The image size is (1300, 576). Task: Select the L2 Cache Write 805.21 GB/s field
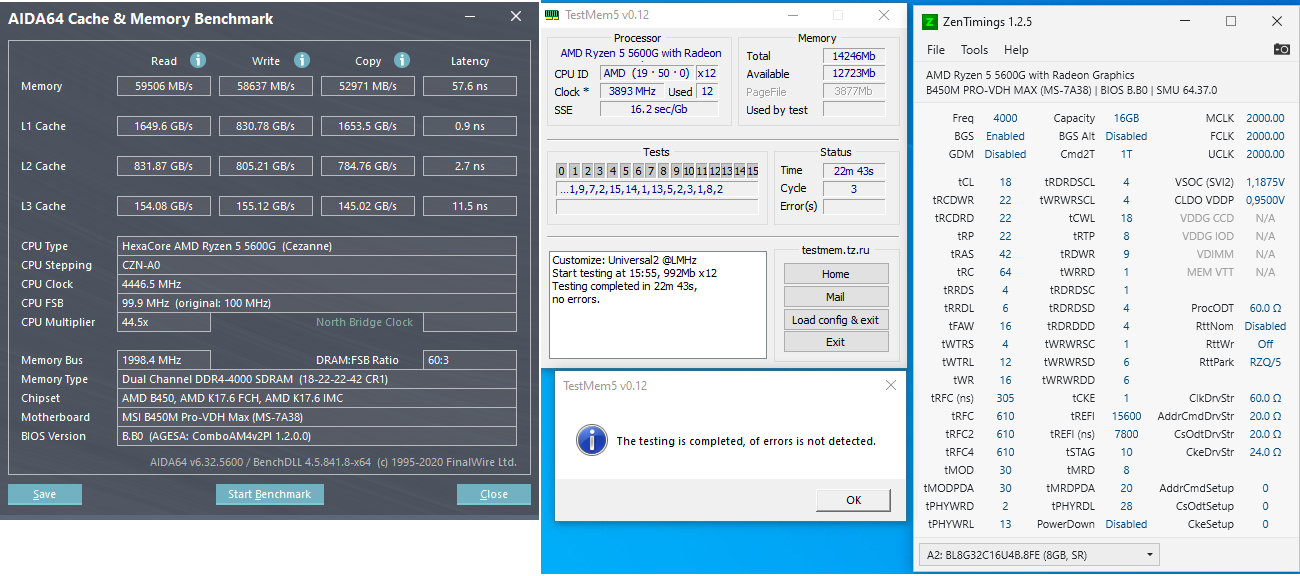tap(266, 166)
